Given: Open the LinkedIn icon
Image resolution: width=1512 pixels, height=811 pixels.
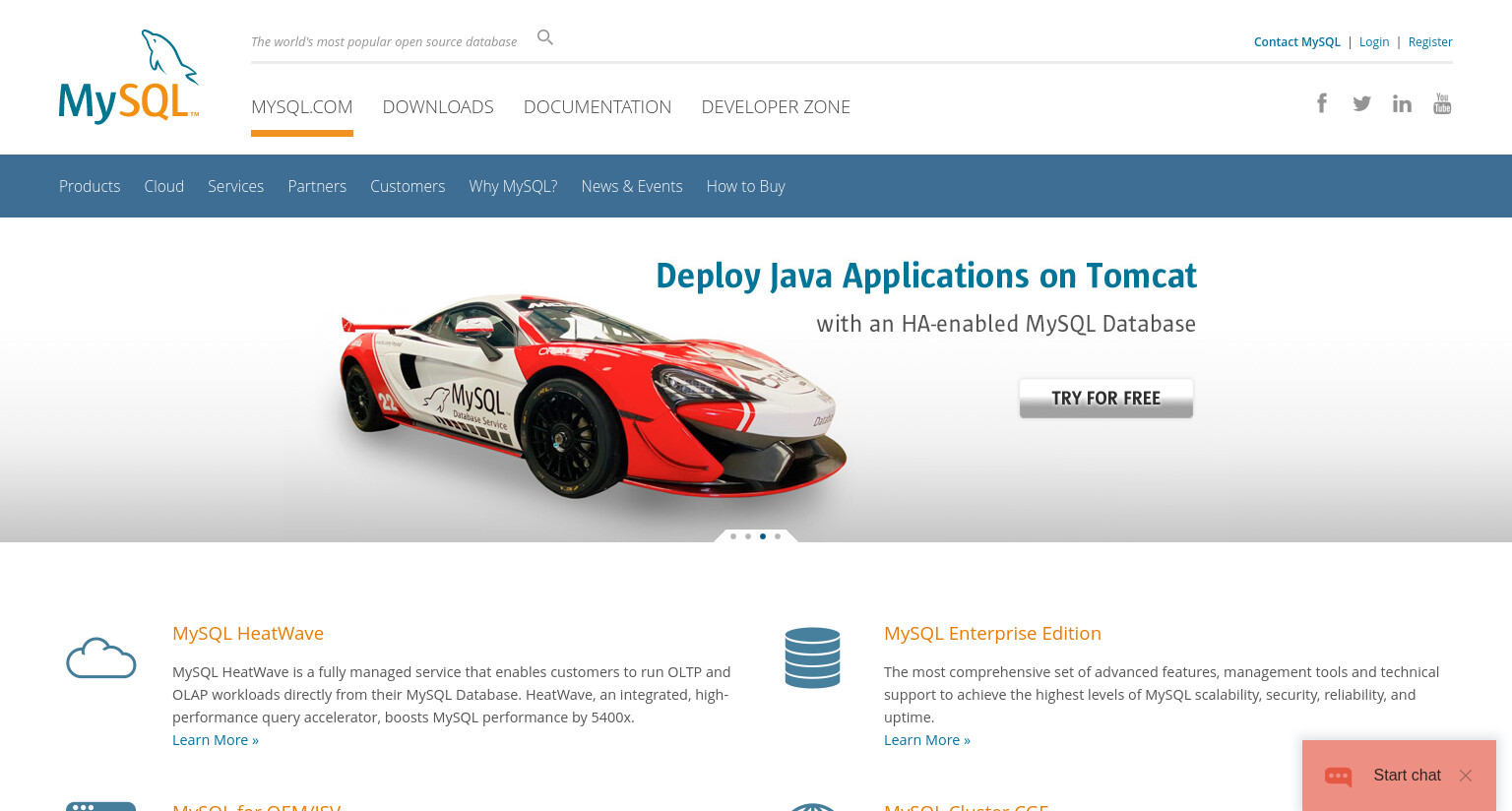Looking at the screenshot, I should [x=1402, y=103].
